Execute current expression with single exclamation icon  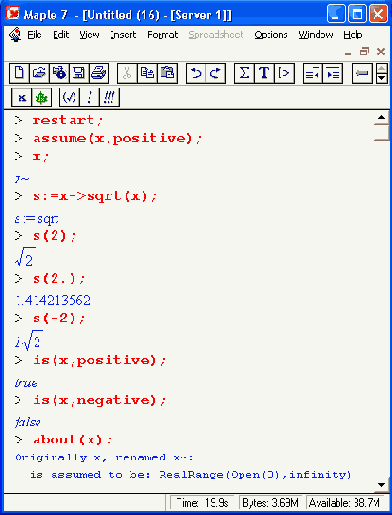(x=89, y=97)
